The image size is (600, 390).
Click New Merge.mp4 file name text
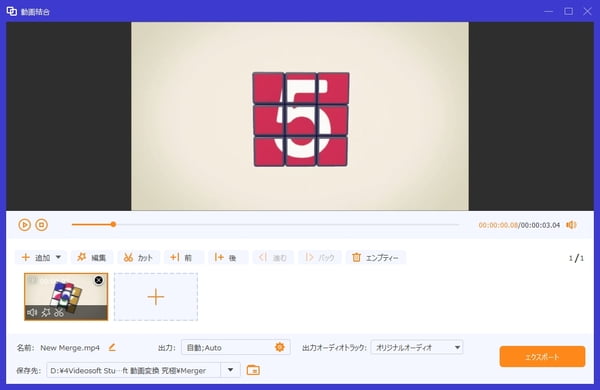[70, 348]
